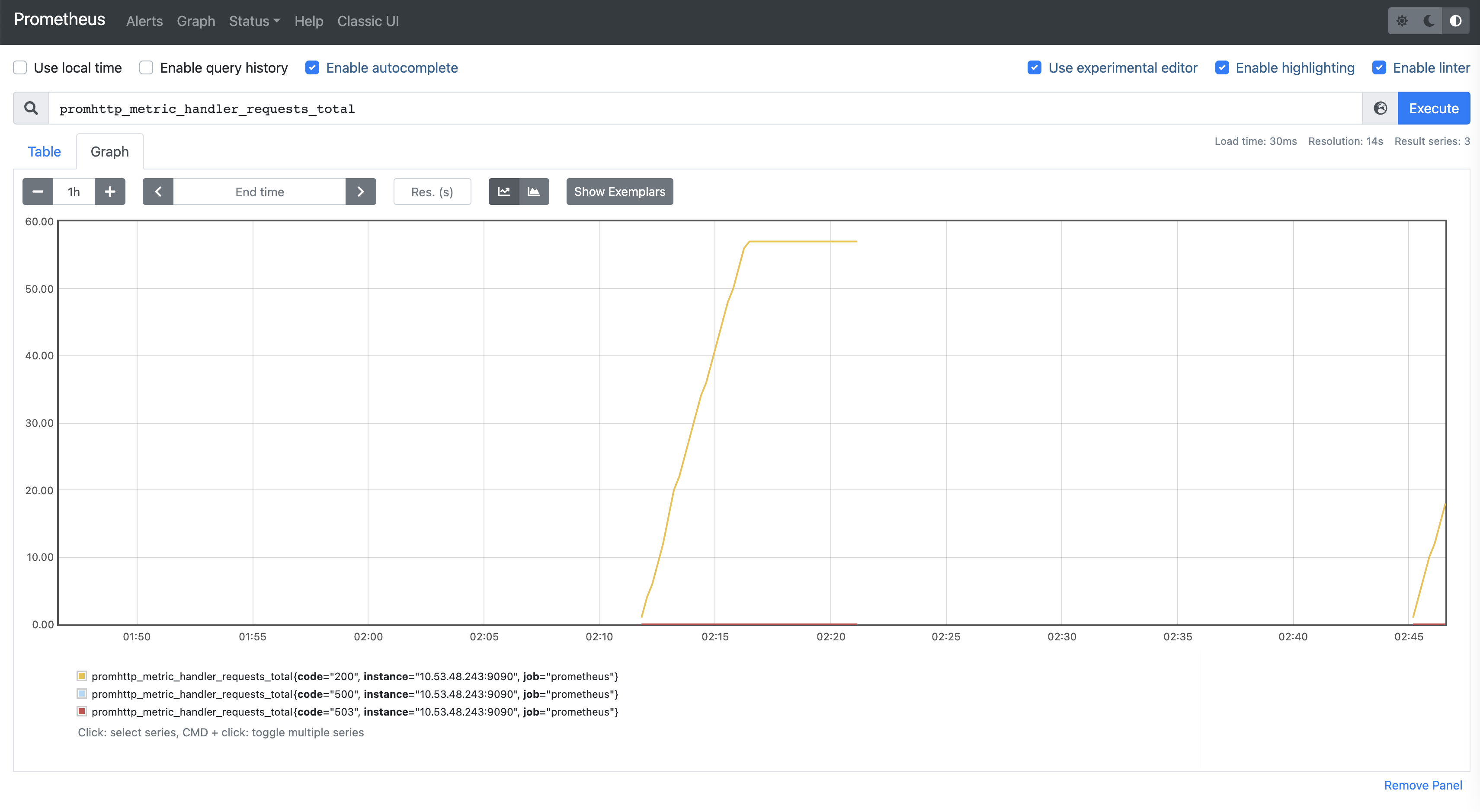
Task: Decrease the time range with minus button
Action: point(38,191)
